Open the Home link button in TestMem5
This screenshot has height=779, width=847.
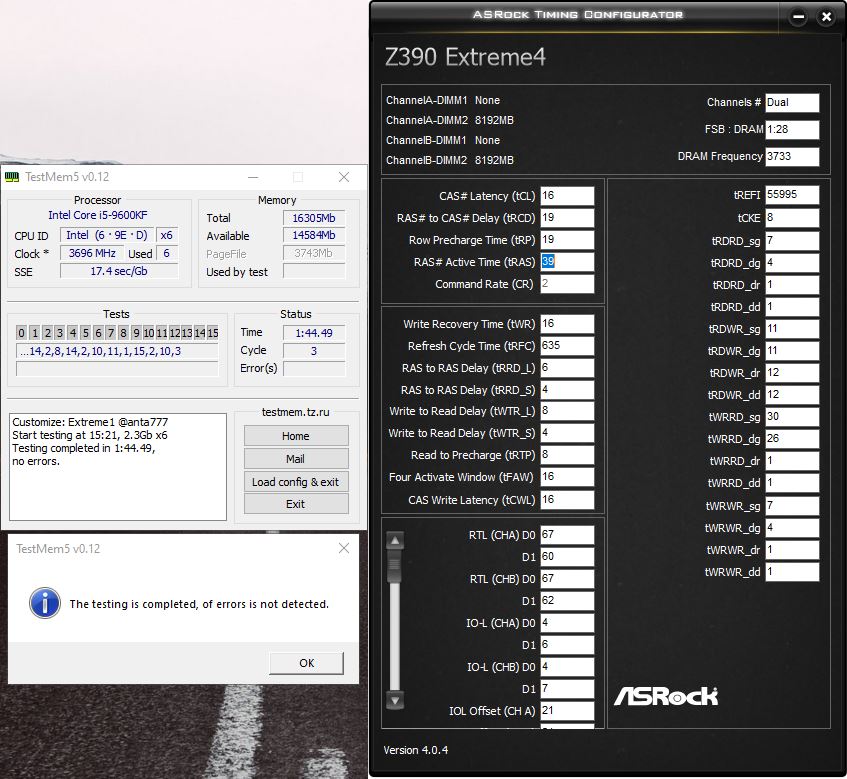click(x=296, y=436)
